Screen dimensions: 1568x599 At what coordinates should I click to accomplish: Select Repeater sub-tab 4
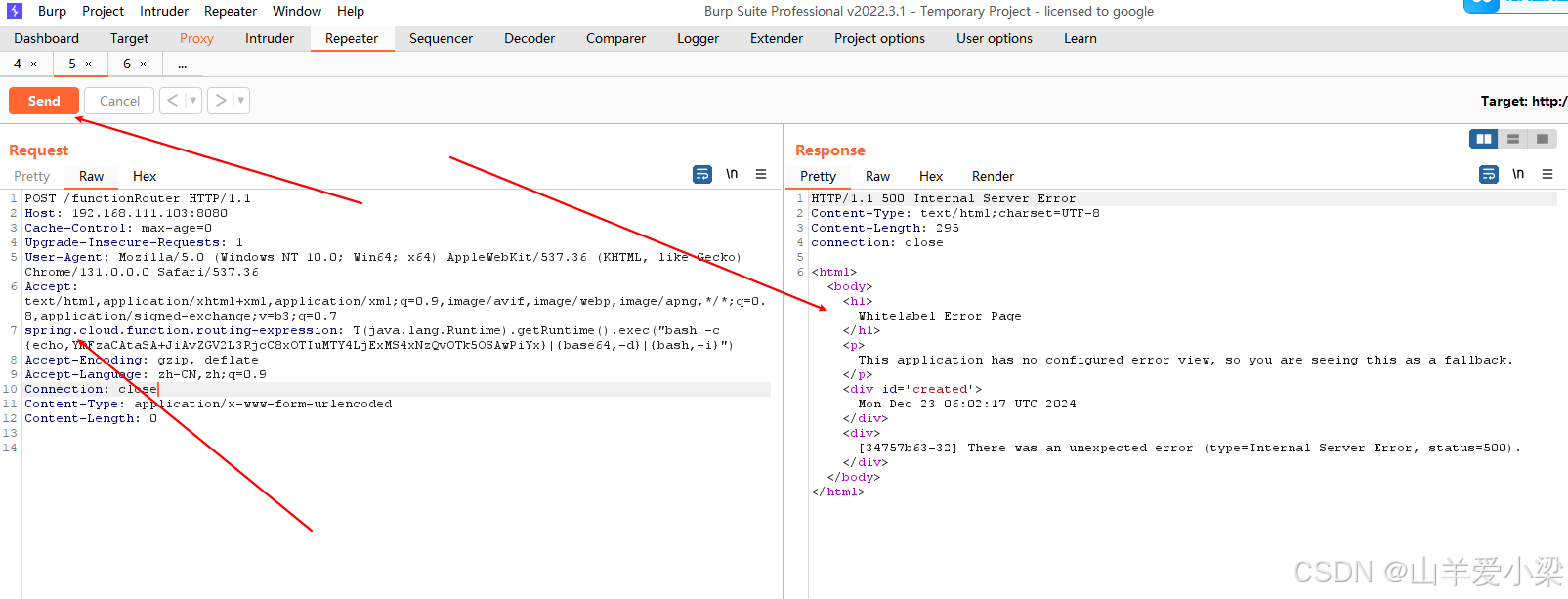(x=17, y=64)
